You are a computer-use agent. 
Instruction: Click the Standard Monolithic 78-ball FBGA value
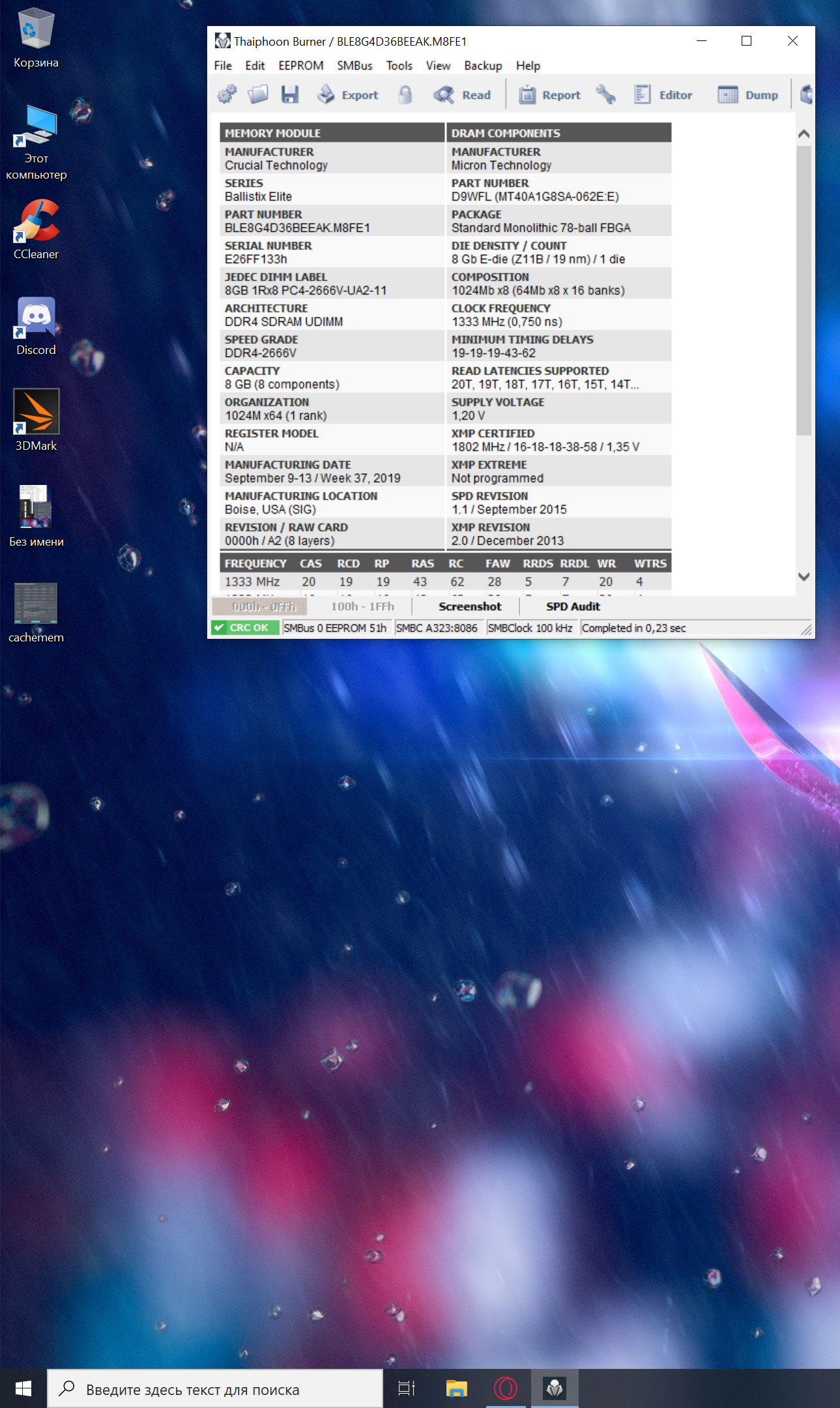click(x=541, y=228)
